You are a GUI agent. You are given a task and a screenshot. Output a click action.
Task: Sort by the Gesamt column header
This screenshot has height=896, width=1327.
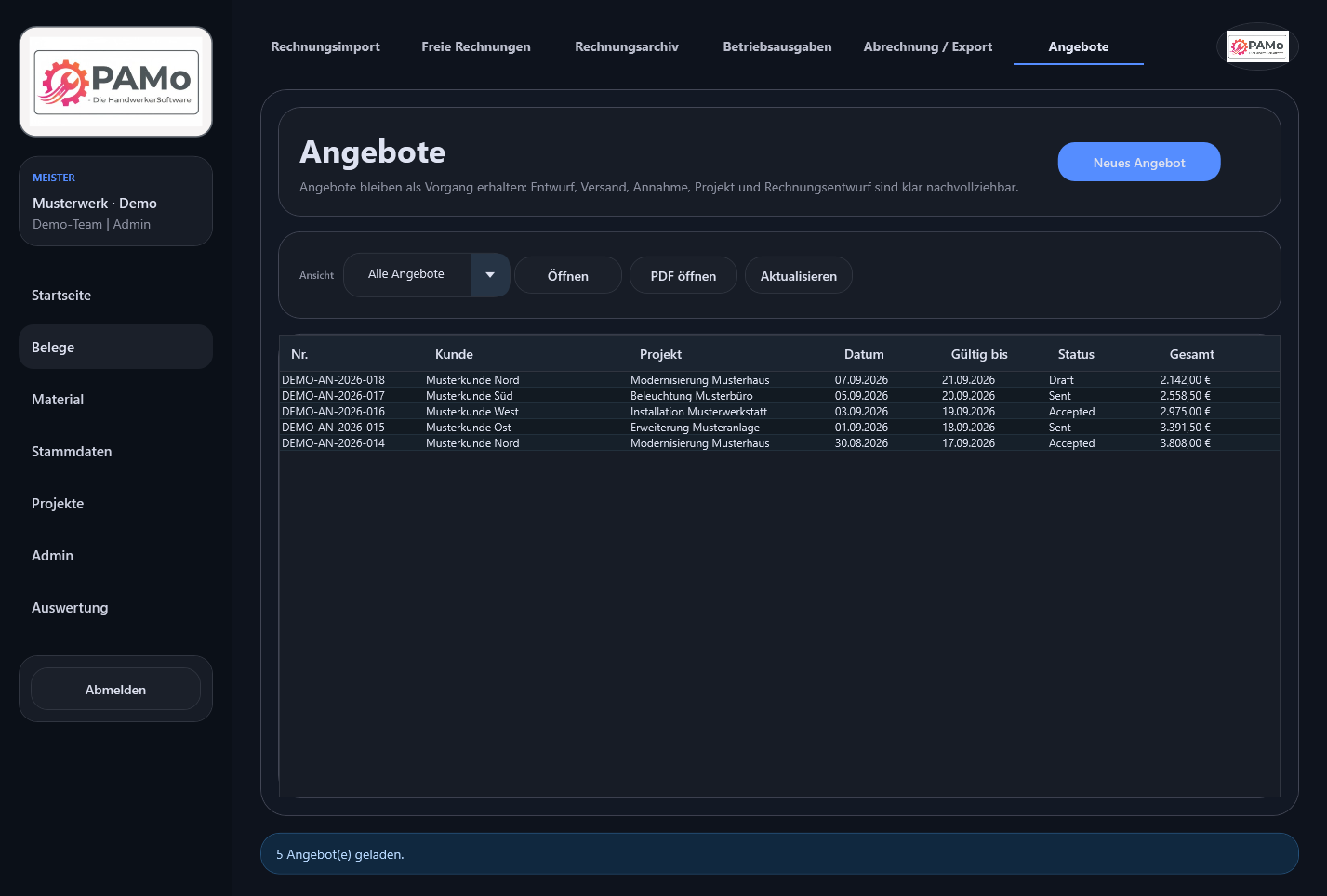[1219, 354]
